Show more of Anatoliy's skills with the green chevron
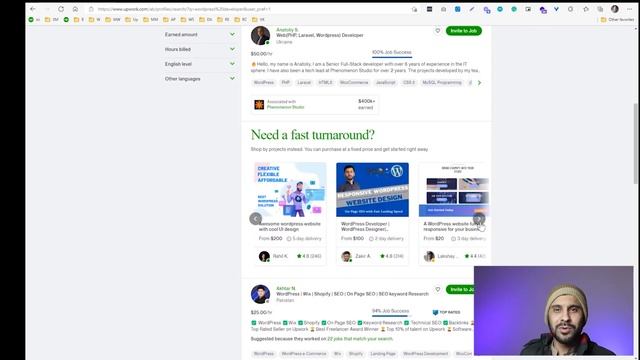The image size is (640, 360). point(480,83)
